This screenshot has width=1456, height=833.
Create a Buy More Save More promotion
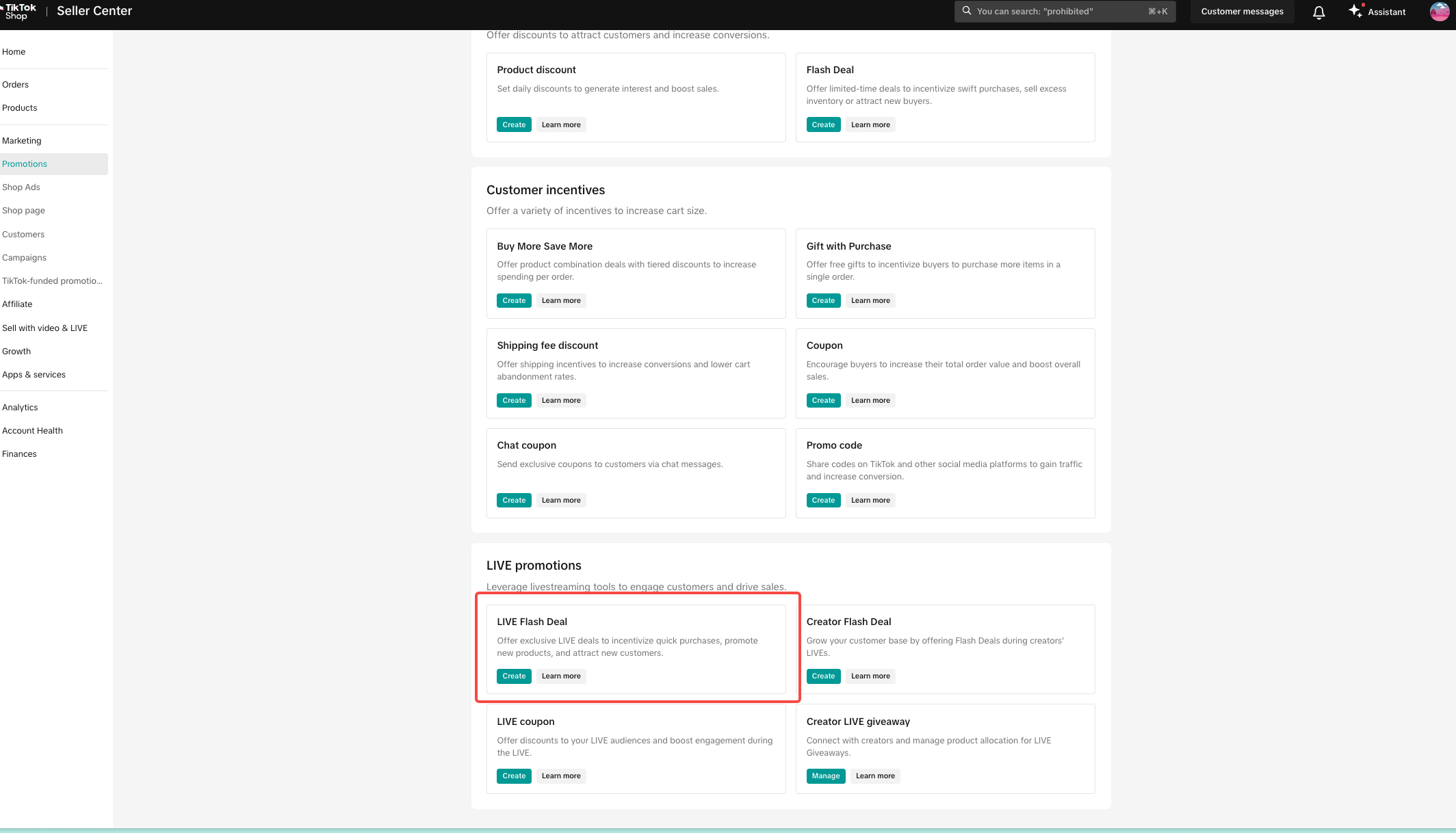pos(514,300)
